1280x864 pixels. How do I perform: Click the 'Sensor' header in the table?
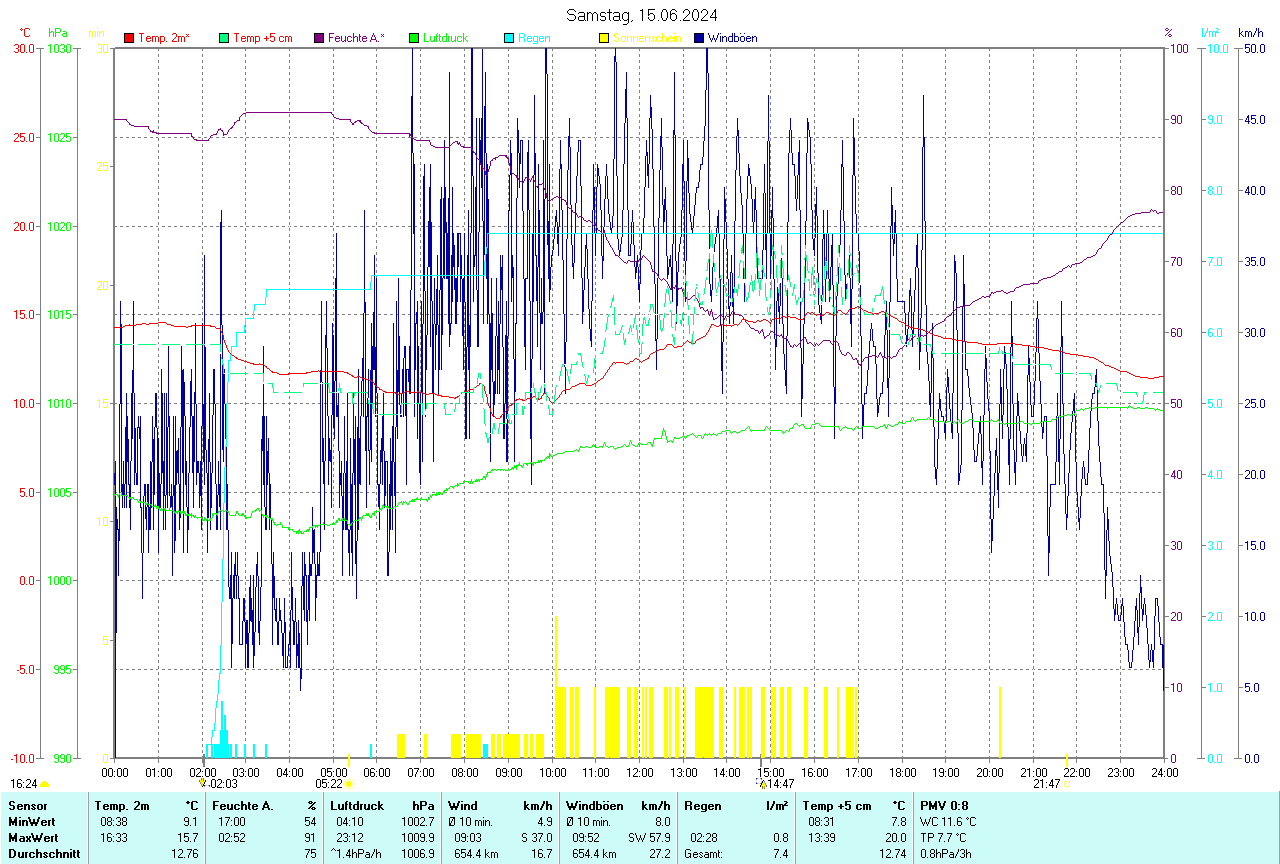(x=27, y=806)
